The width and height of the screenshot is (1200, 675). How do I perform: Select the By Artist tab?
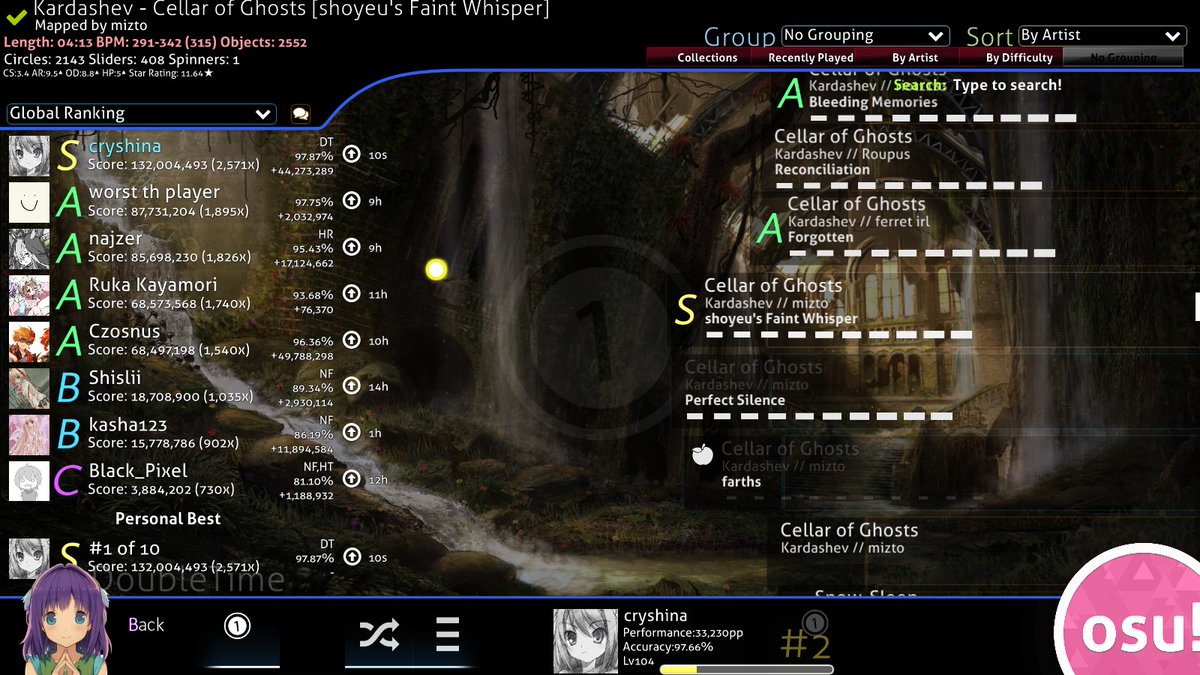point(915,57)
